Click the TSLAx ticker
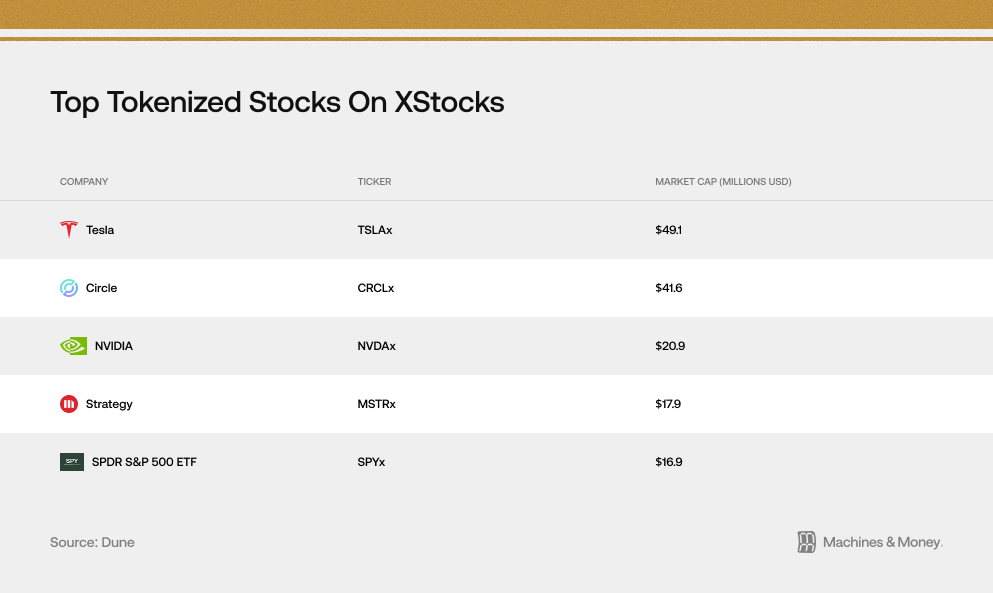Viewport: 993px width, 593px height. tap(375, 230)
